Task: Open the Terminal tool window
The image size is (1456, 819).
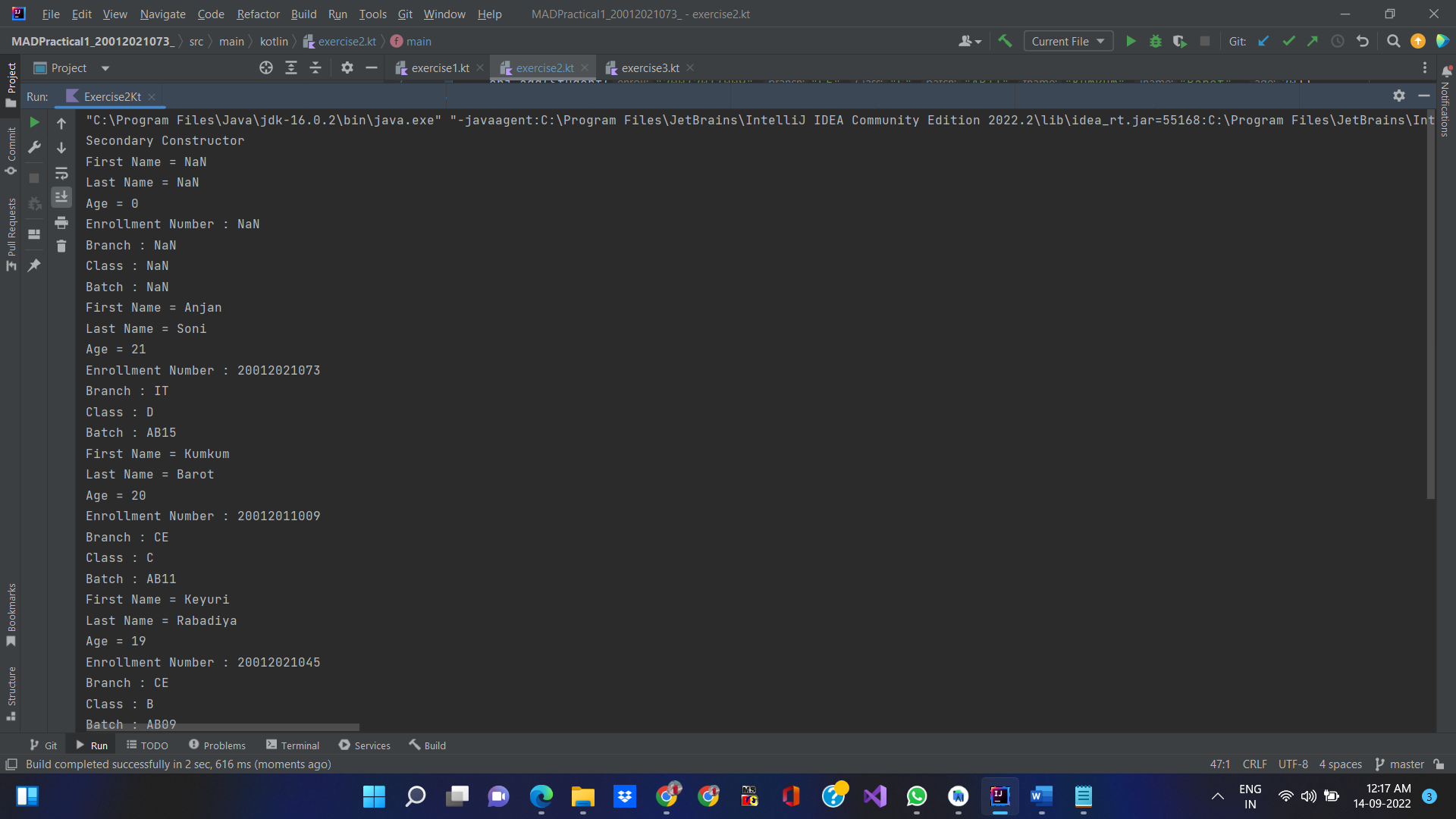Action: tap(300, 745)
